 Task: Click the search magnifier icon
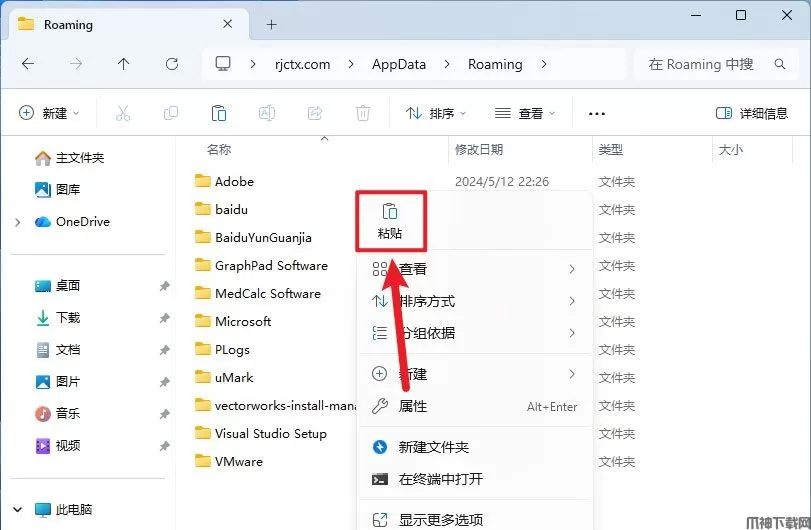(780, 64)
